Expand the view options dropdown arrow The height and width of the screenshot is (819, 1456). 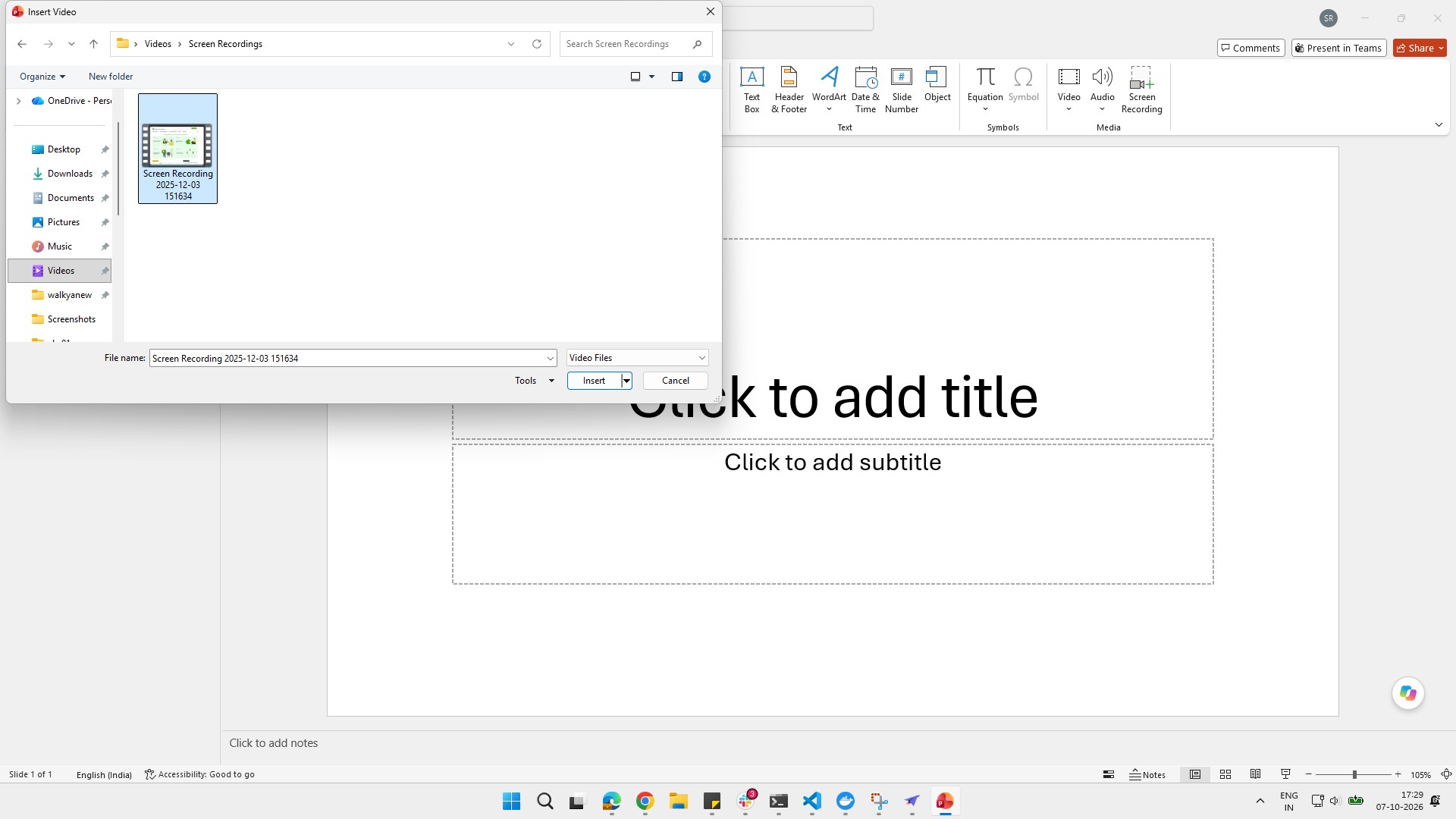click(651, 77)
